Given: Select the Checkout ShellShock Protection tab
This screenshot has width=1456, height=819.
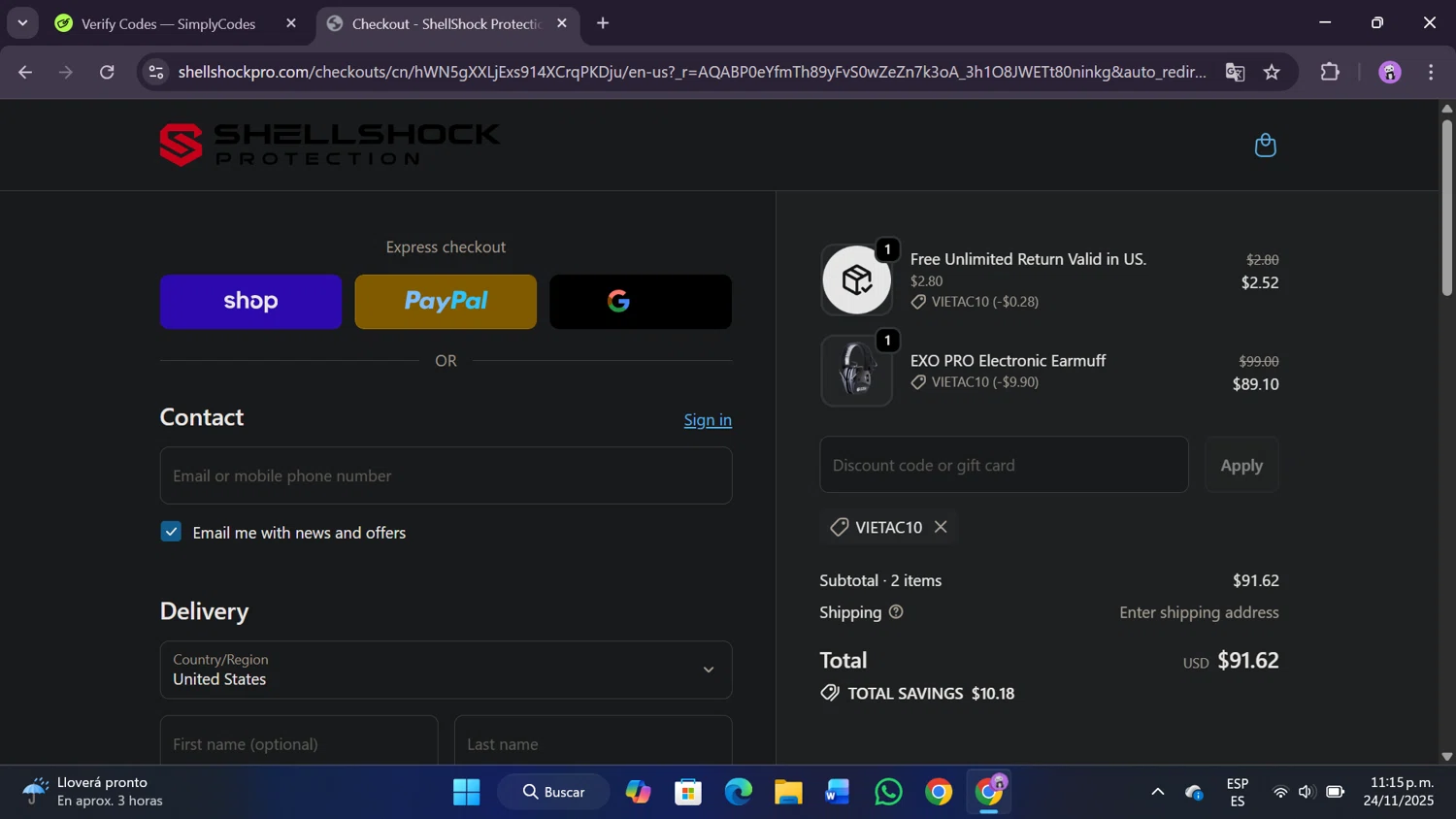Looking at the screenshot, I should (446, 23).
